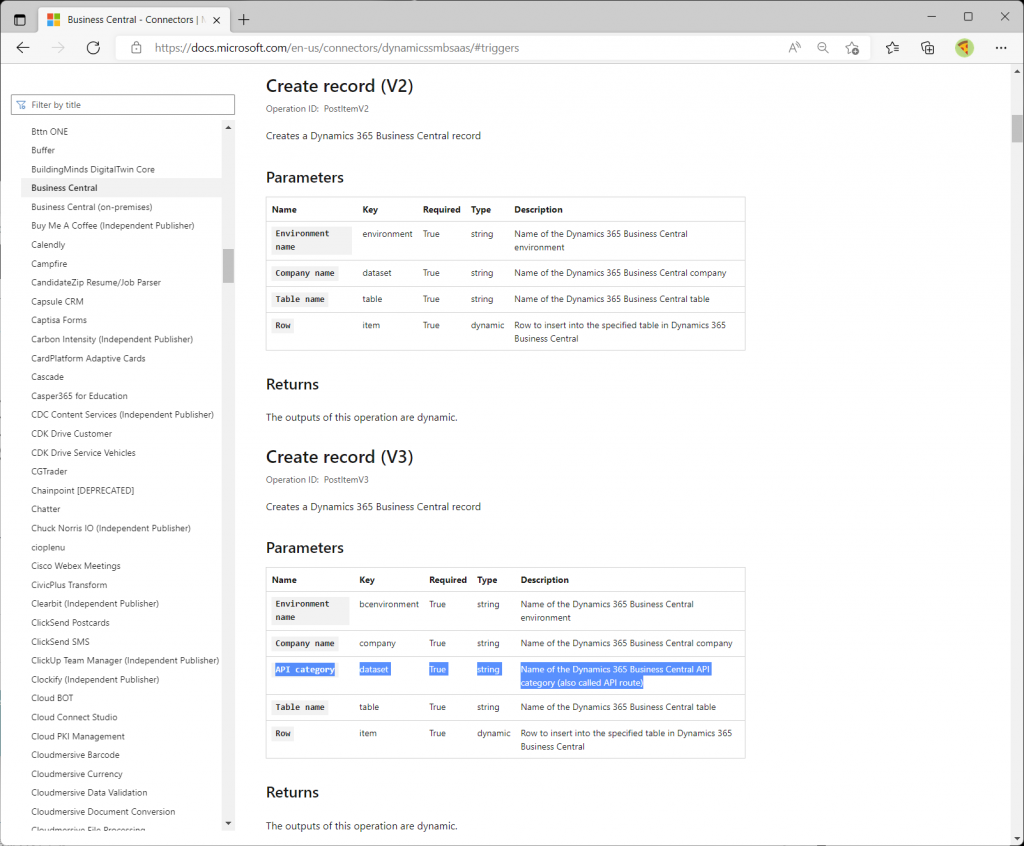Viewport: 1024px width, 846px height.
Task: Open the cioplenu connector link
Action: point(48,547)
